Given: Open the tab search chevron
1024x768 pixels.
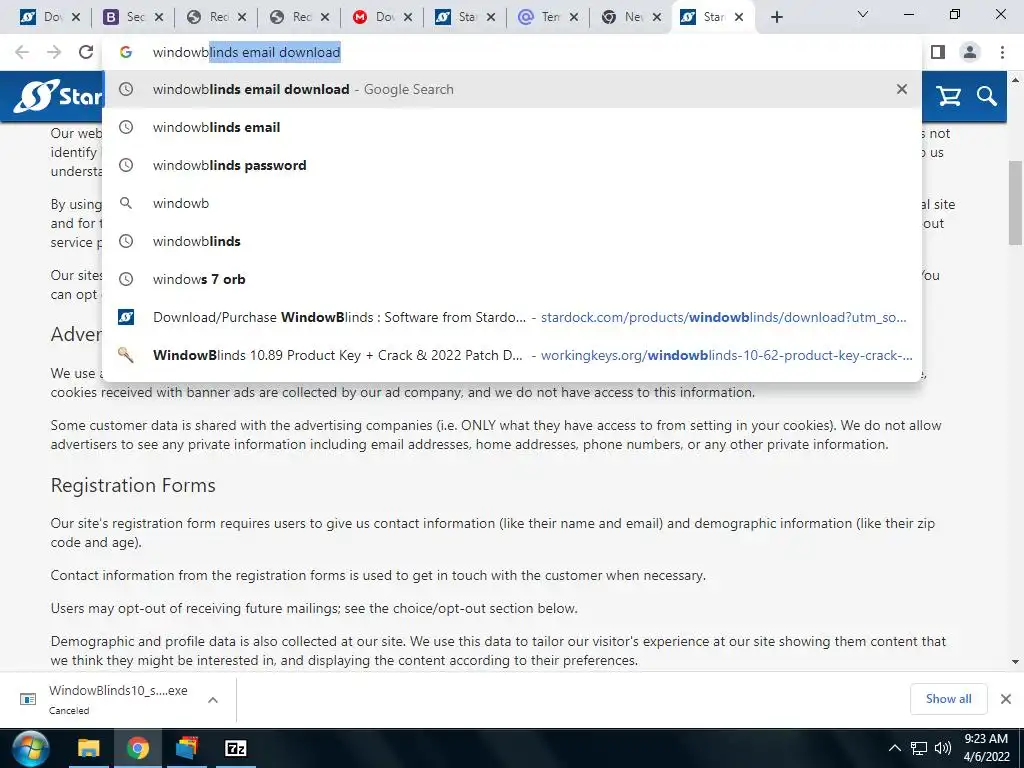Looking at the screenshot, I should click(863, 14).
